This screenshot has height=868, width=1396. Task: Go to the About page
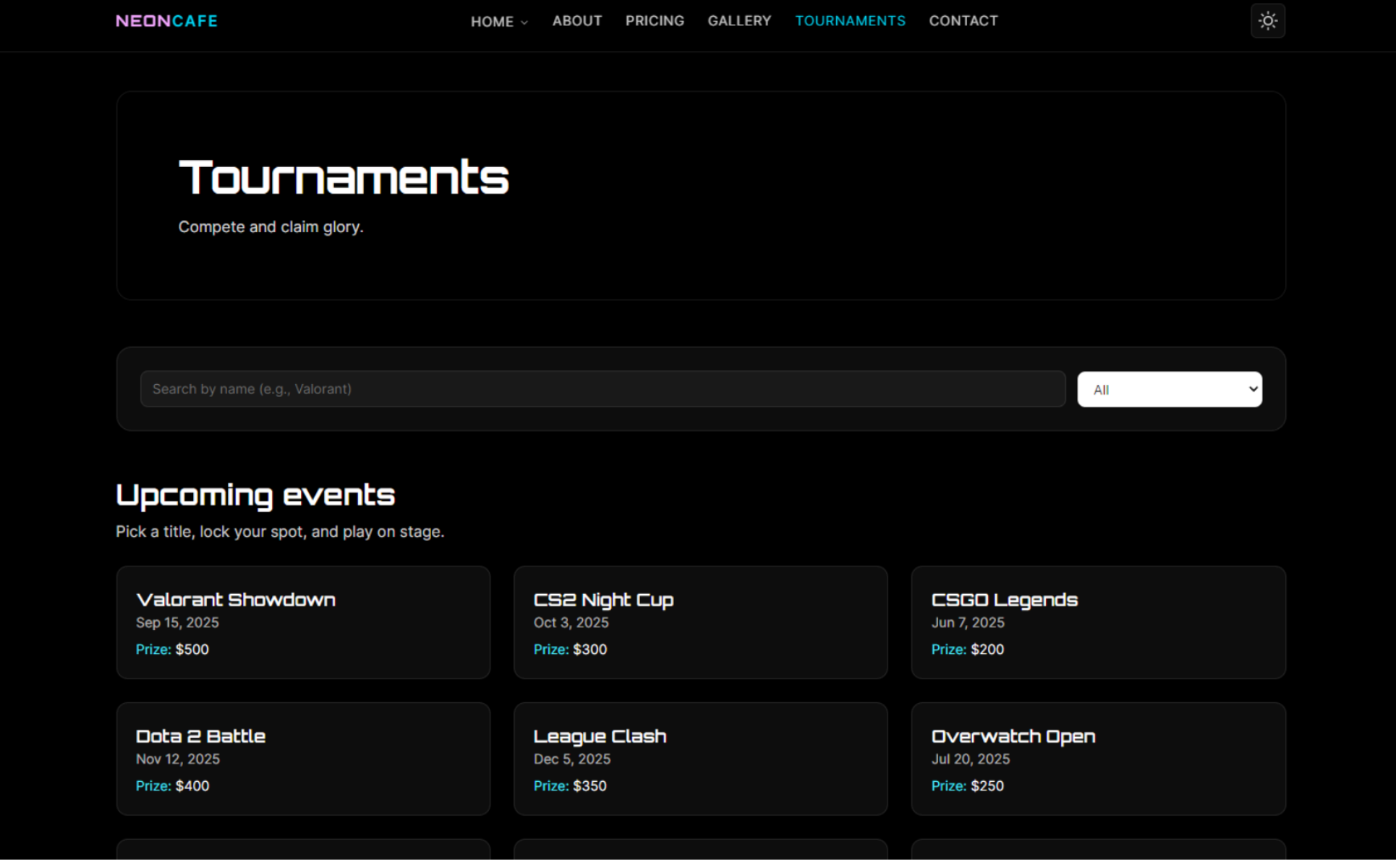(x=576, y=21)
